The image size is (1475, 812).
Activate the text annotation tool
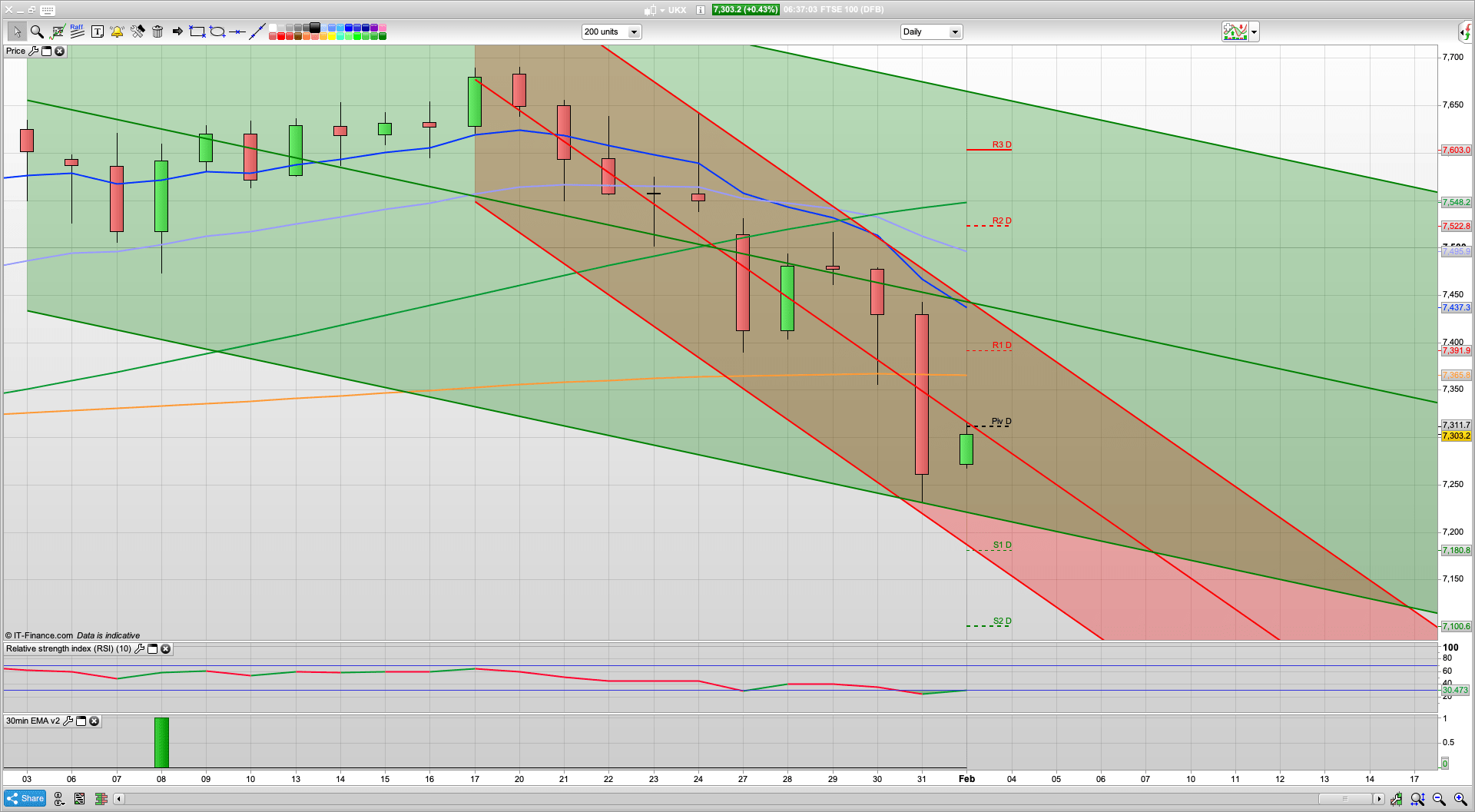(x=97, y=31)
